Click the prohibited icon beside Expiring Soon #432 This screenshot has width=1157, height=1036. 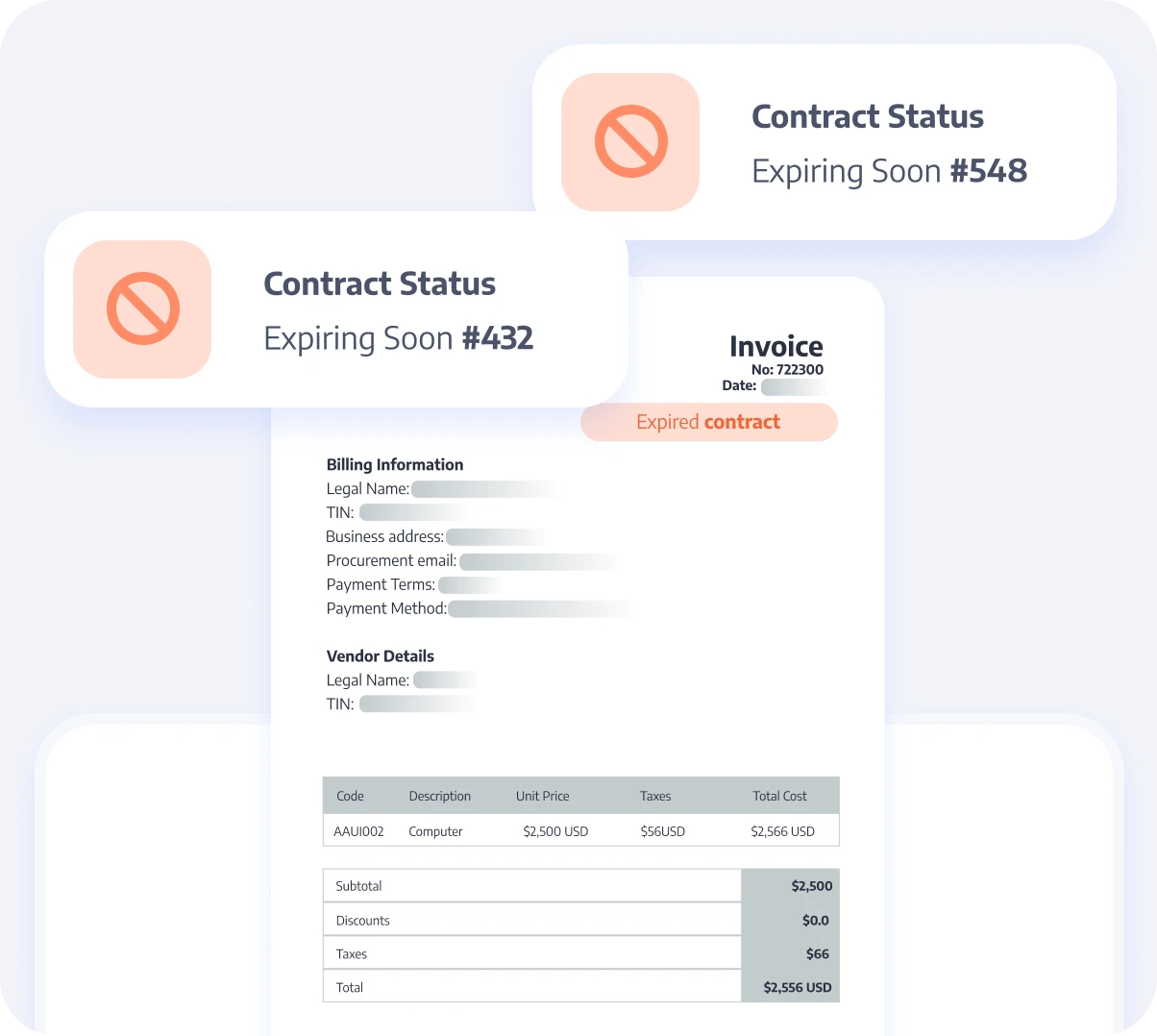pyautogui.click(x=142, y=309)
